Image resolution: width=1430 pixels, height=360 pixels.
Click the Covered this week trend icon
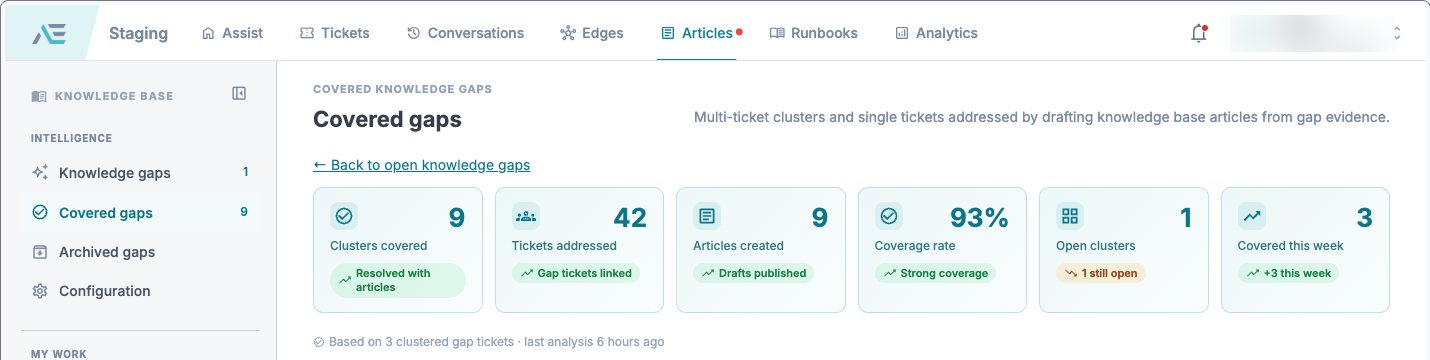[1251, 216]
